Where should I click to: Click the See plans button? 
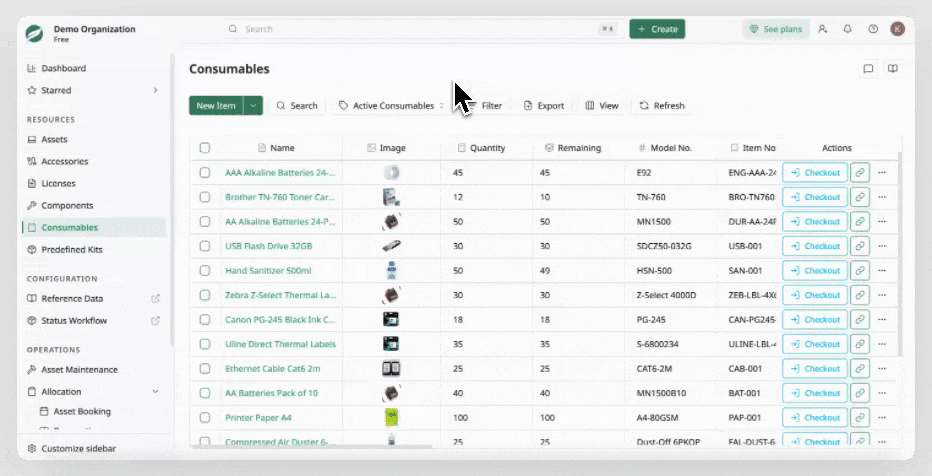coord(776,29)
